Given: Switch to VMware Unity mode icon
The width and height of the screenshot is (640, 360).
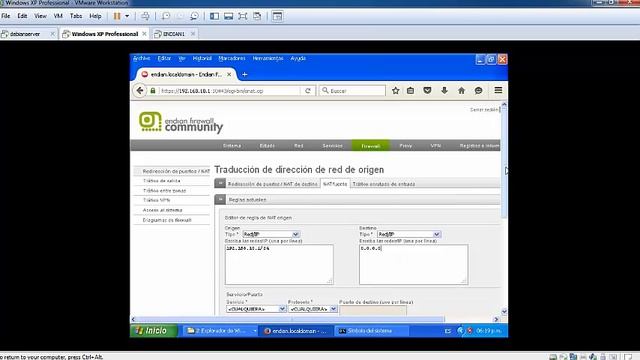Looking at the screenshot, I should (x=257, y=16).
